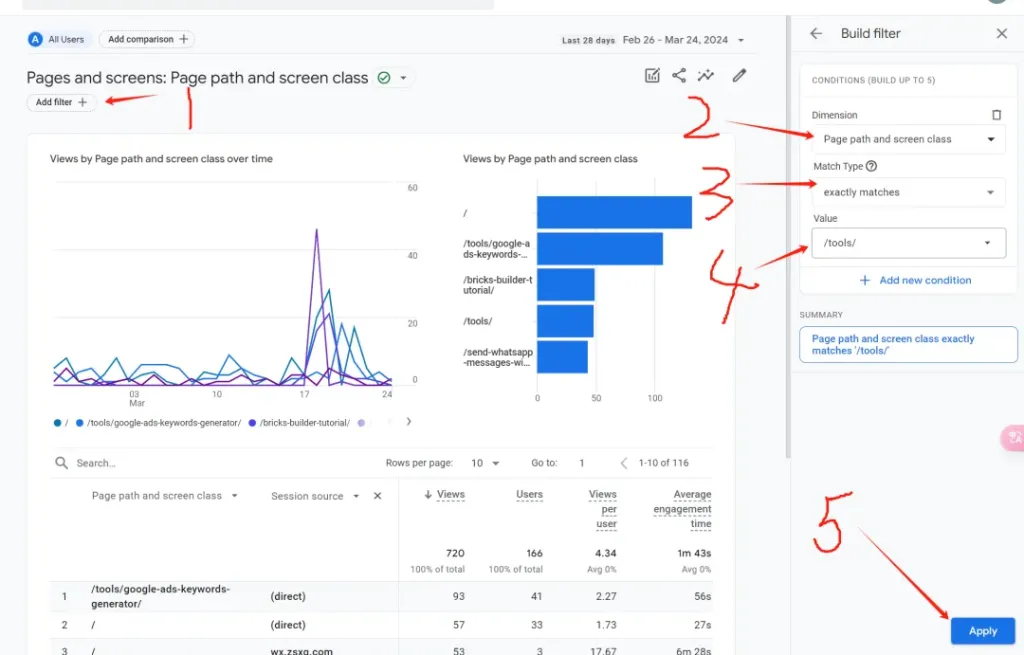Click Match Type help question icon
The image size is (1024, 655).
871,167
